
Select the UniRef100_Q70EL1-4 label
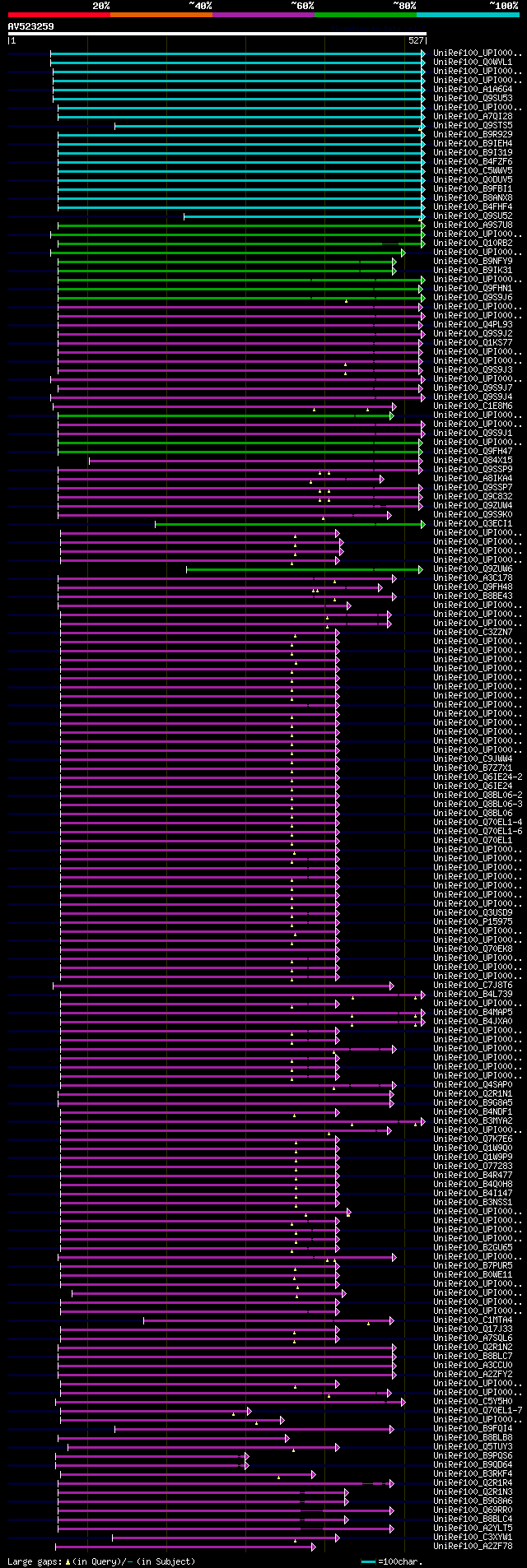478,822
